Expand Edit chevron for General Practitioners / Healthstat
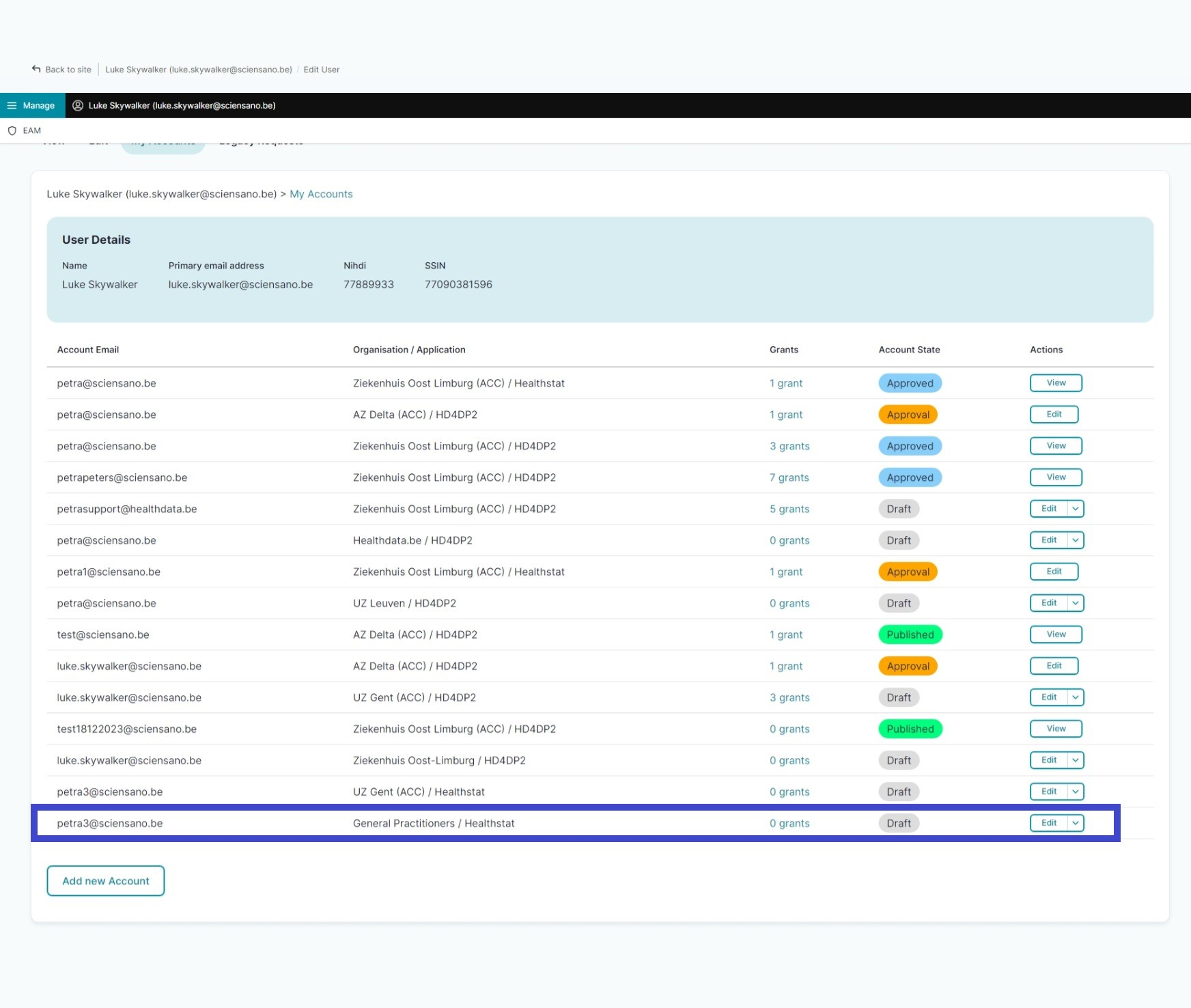Viewport: 1191px width, 1008px height. tap(1076, 823)
